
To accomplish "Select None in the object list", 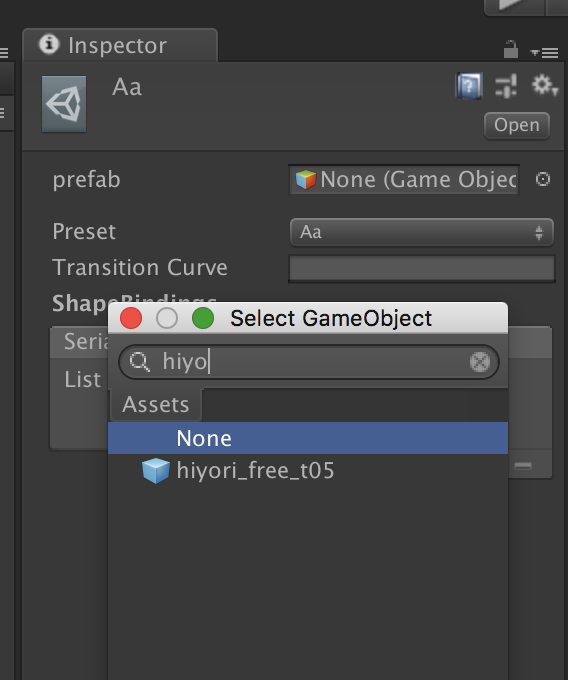I will pyautogui.click(x=308, y=438).
